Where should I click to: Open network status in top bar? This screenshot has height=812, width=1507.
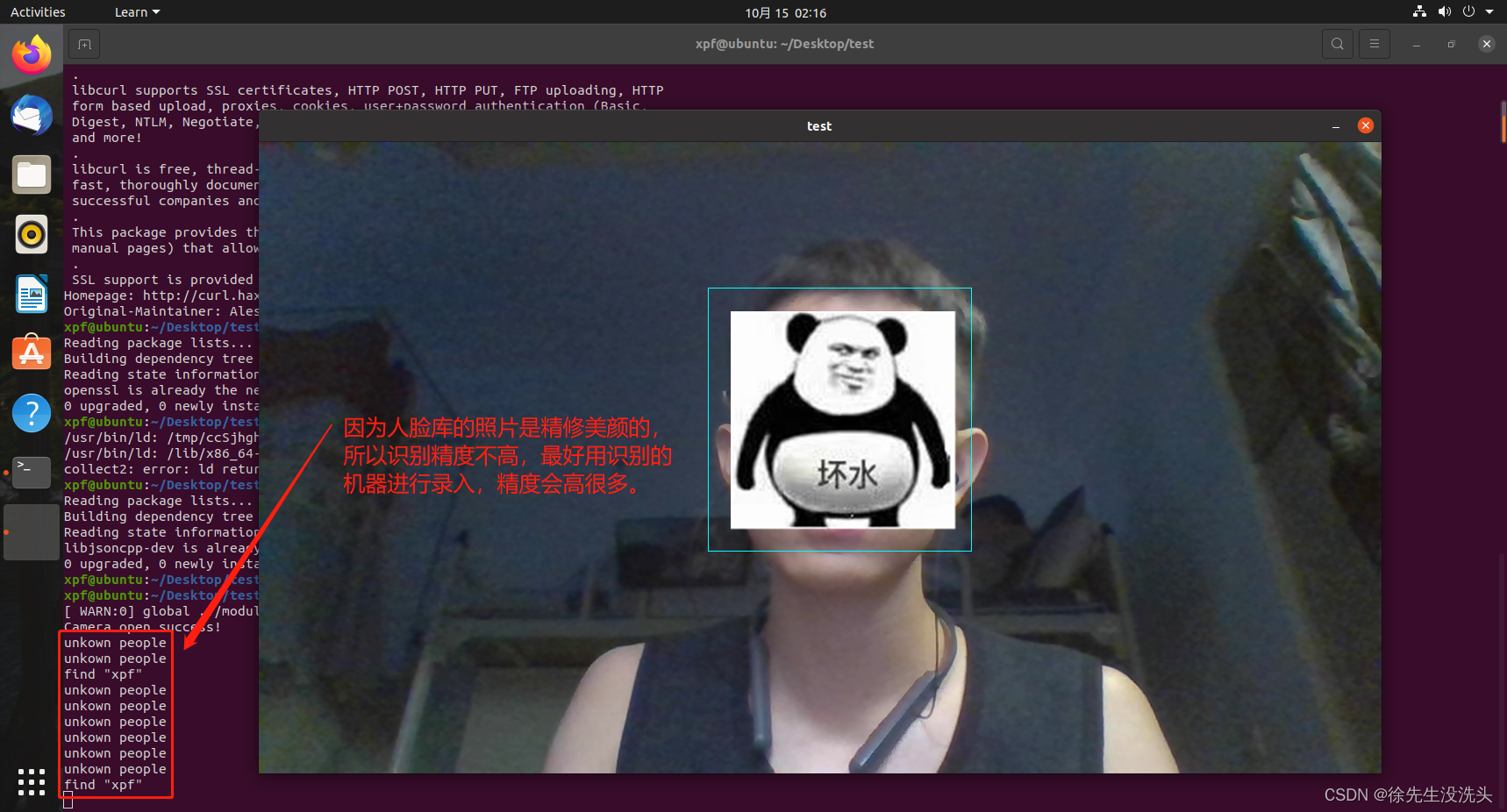point(1419,12)
